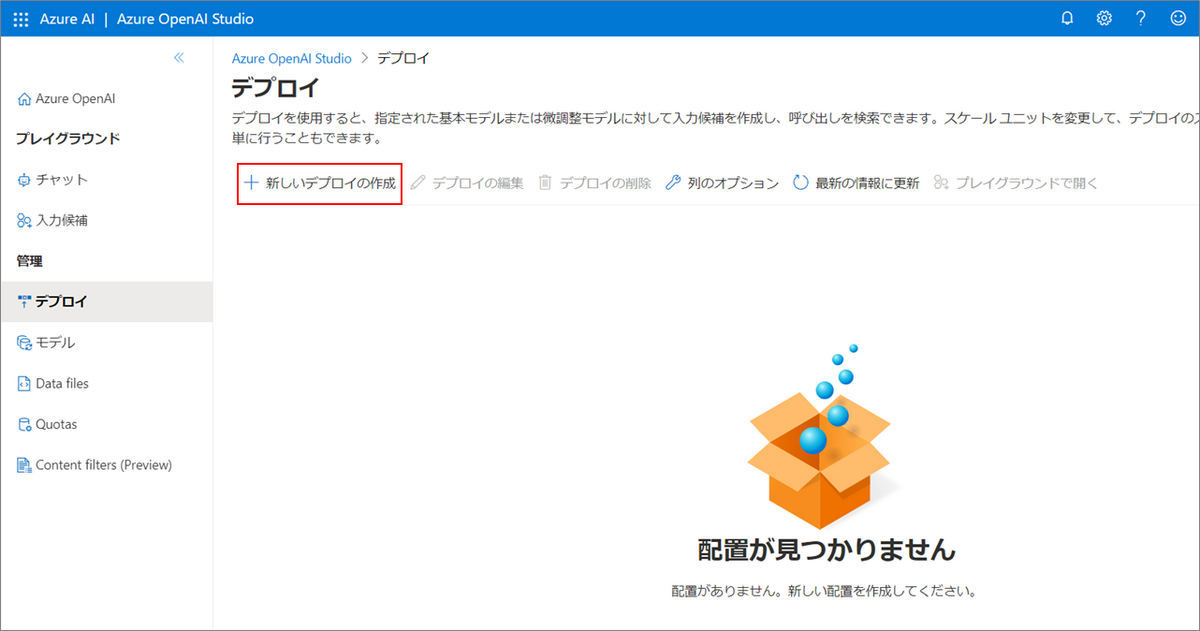Click the feedback smiley icon

point(1178,18)
